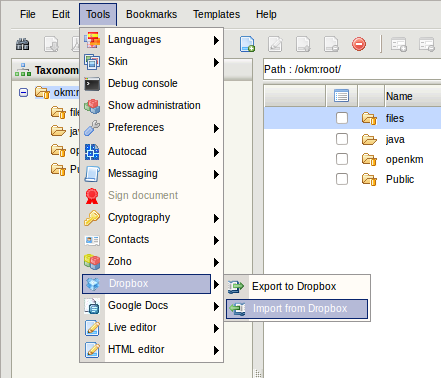Check the openkm folder checkbox
This screenshot has width=441, height=378.
tap(342, 159)
